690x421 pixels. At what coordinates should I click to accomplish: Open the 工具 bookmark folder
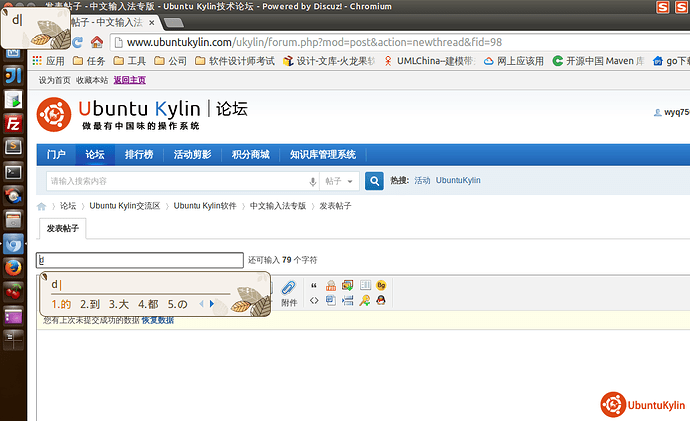click(129, 61)
